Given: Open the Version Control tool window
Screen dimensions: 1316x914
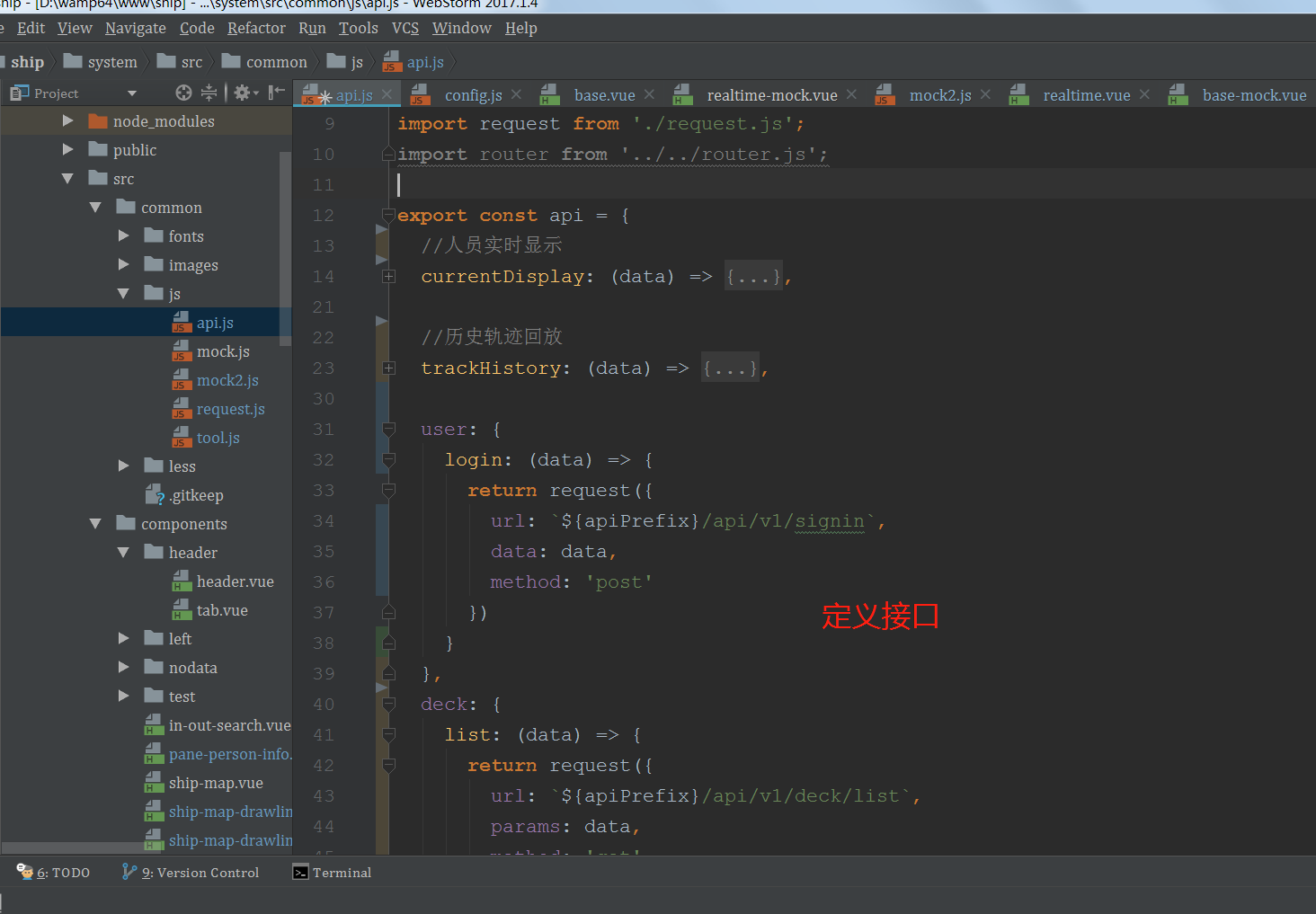Looking at the screenshot, I should click(191, 873).
